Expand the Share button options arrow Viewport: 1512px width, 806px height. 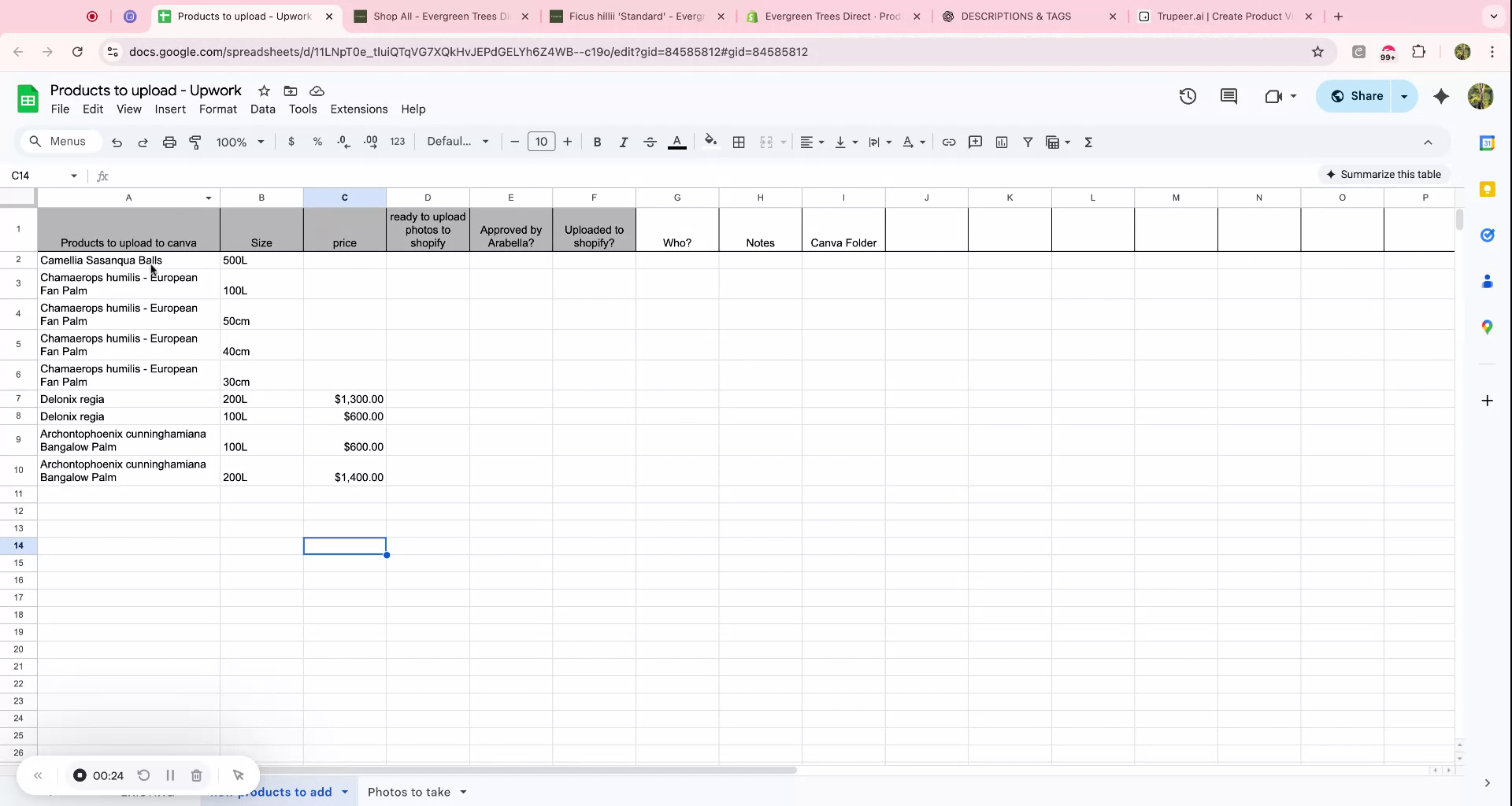(x=1405, y=95)
